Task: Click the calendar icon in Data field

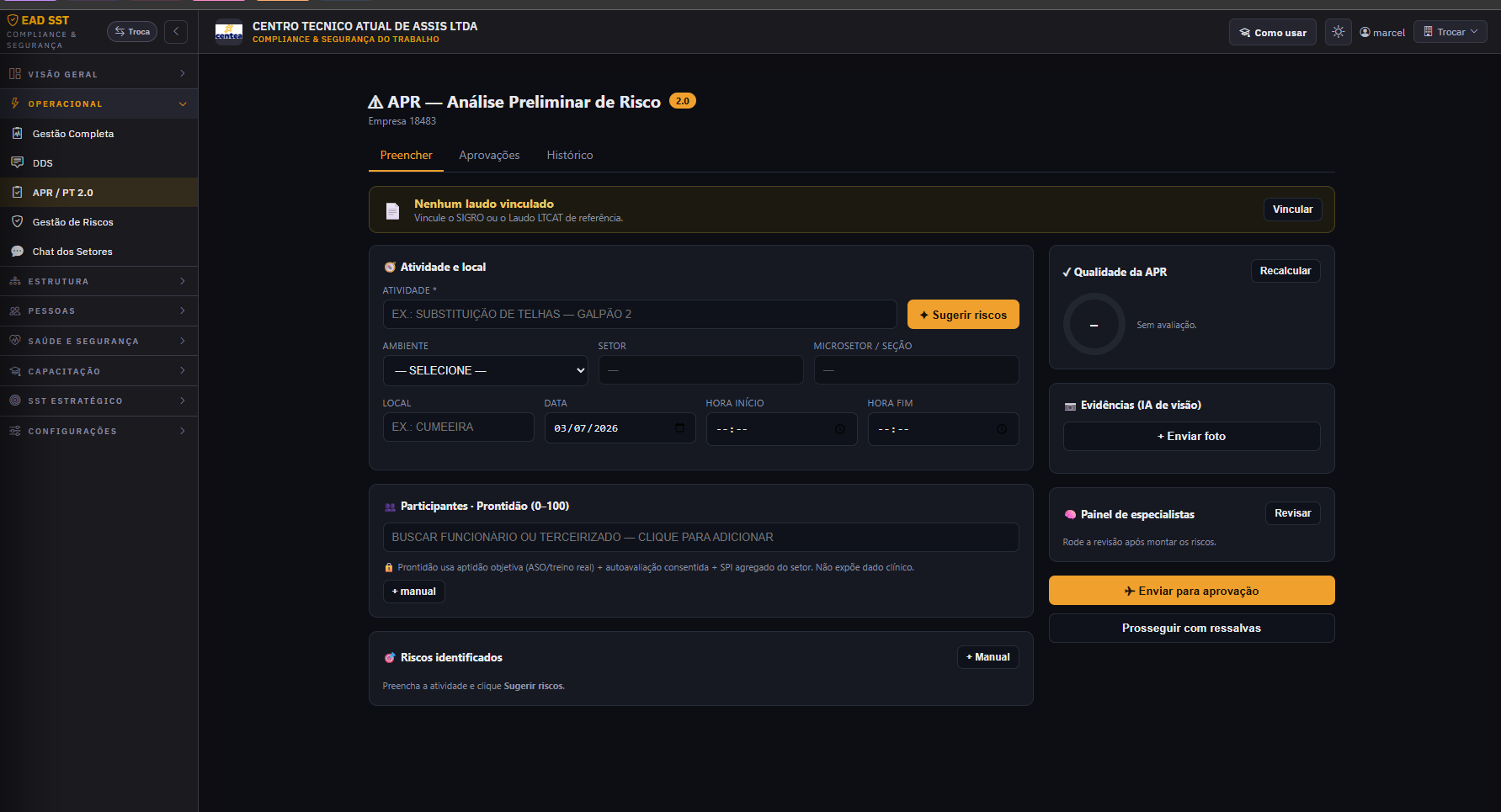Action: (679, 428)
